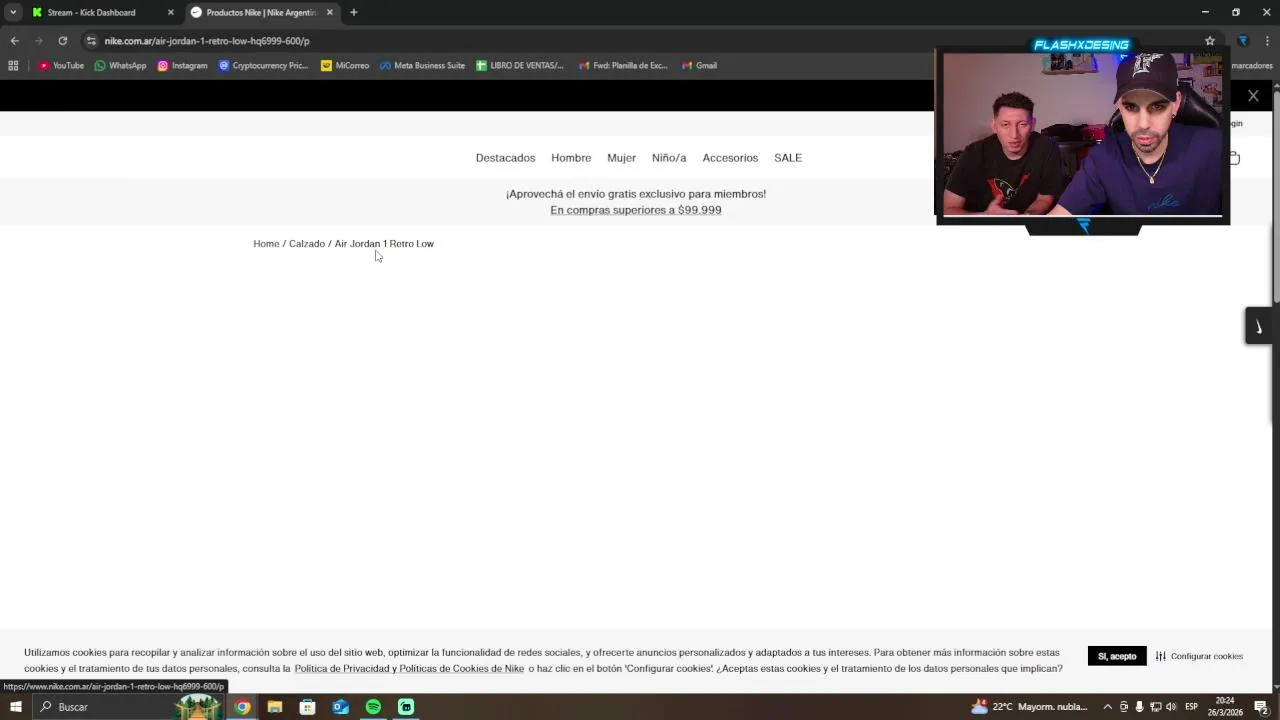Click 'En compras superiores a $99.999' link
The width and height of the screenshot is (1280, 720).
tap(636, 210)
